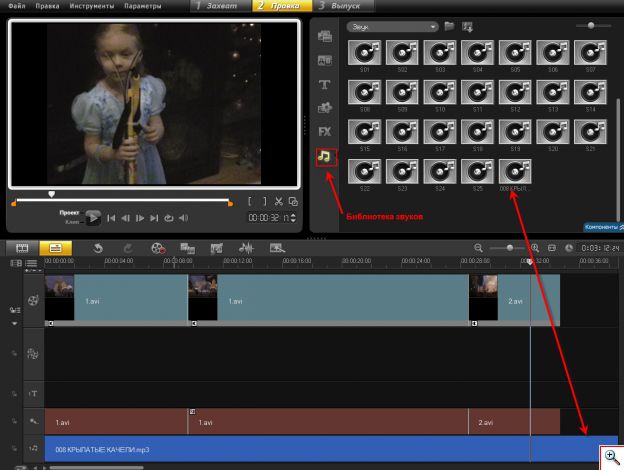
Task: Switch to step 3 Выпуск tab
Action: (x=343, y=6)
